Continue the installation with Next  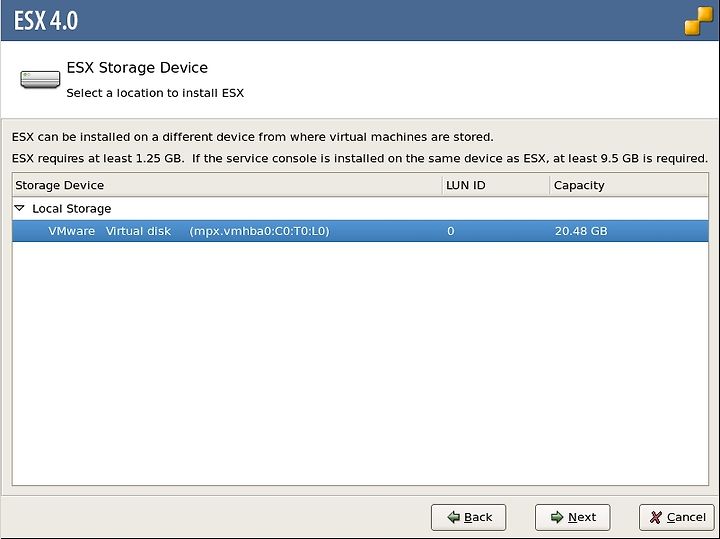coord(573,517)
